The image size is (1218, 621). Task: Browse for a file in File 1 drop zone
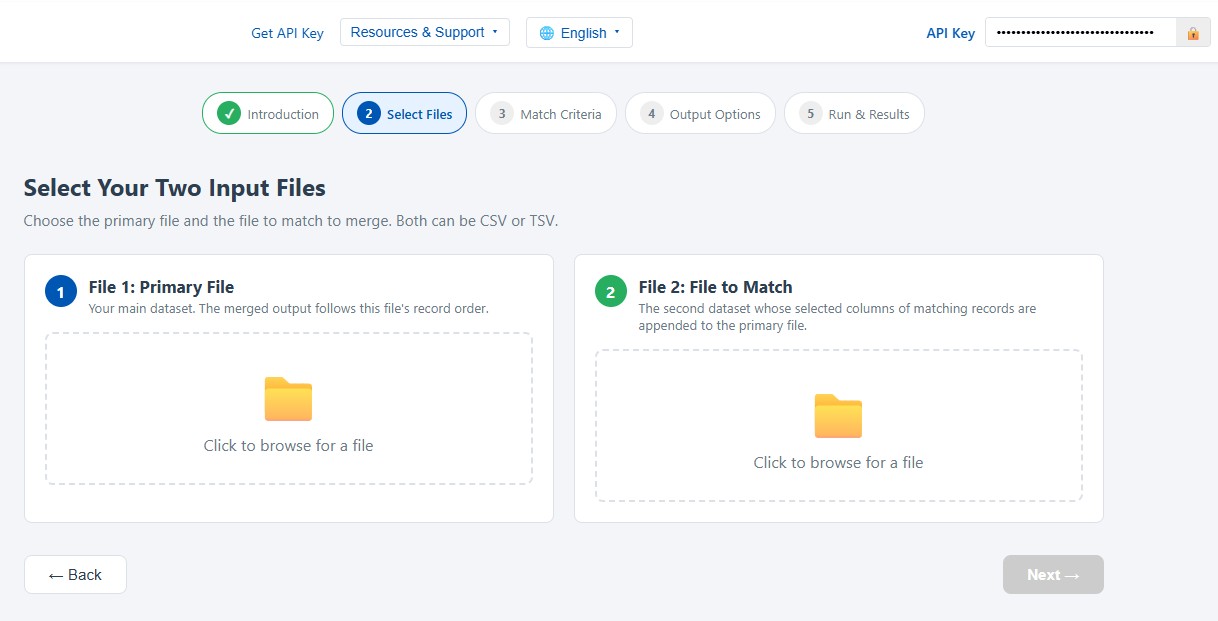point(288,408)
